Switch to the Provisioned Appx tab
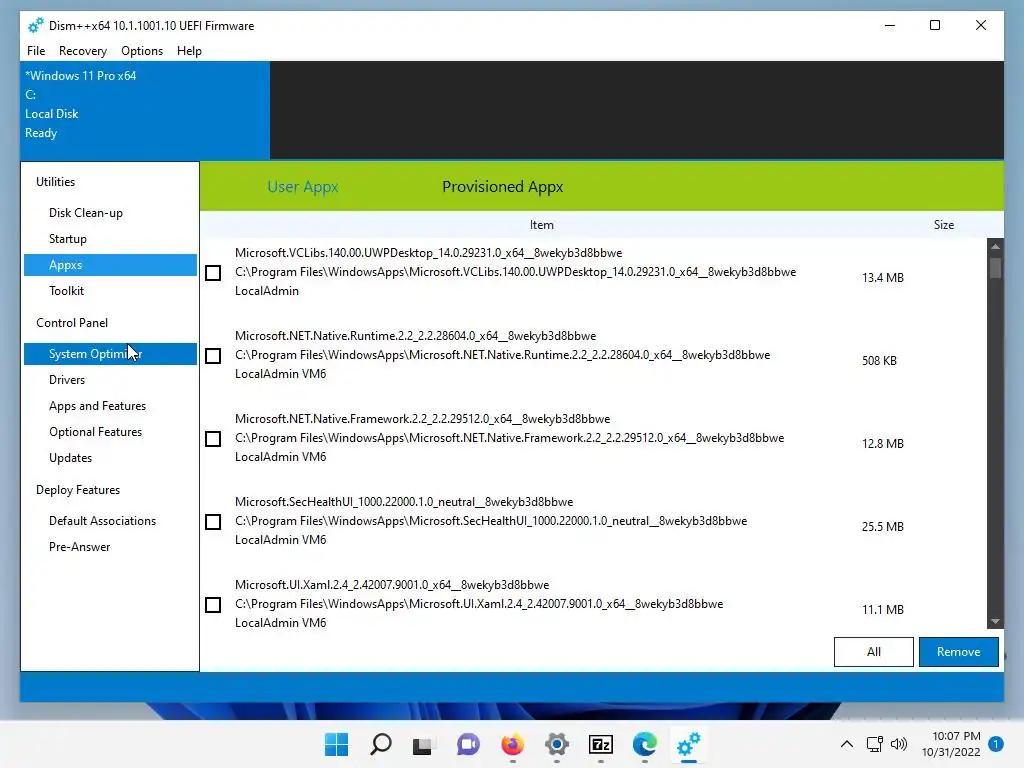Screen dimensions: 1024x768 [x=502, y=187]
